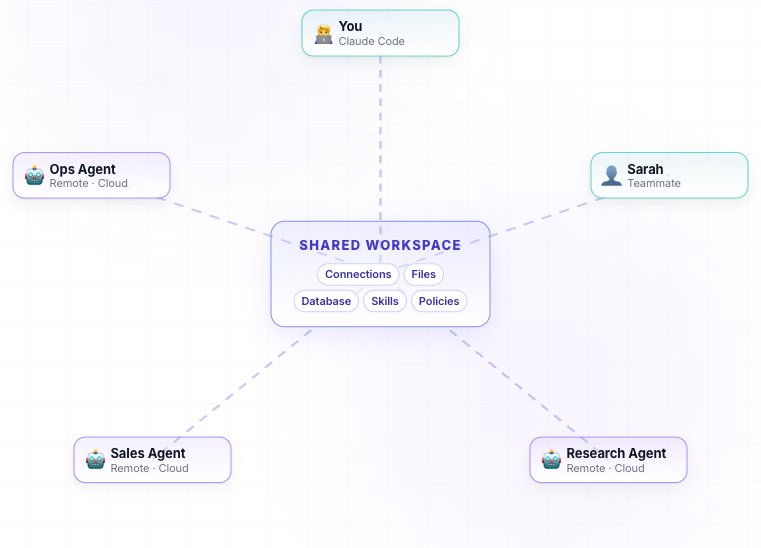Click "Remote · Cloud" under Research Agent
Viewport: 761px width, 548px height.
(x=605, y=468)
